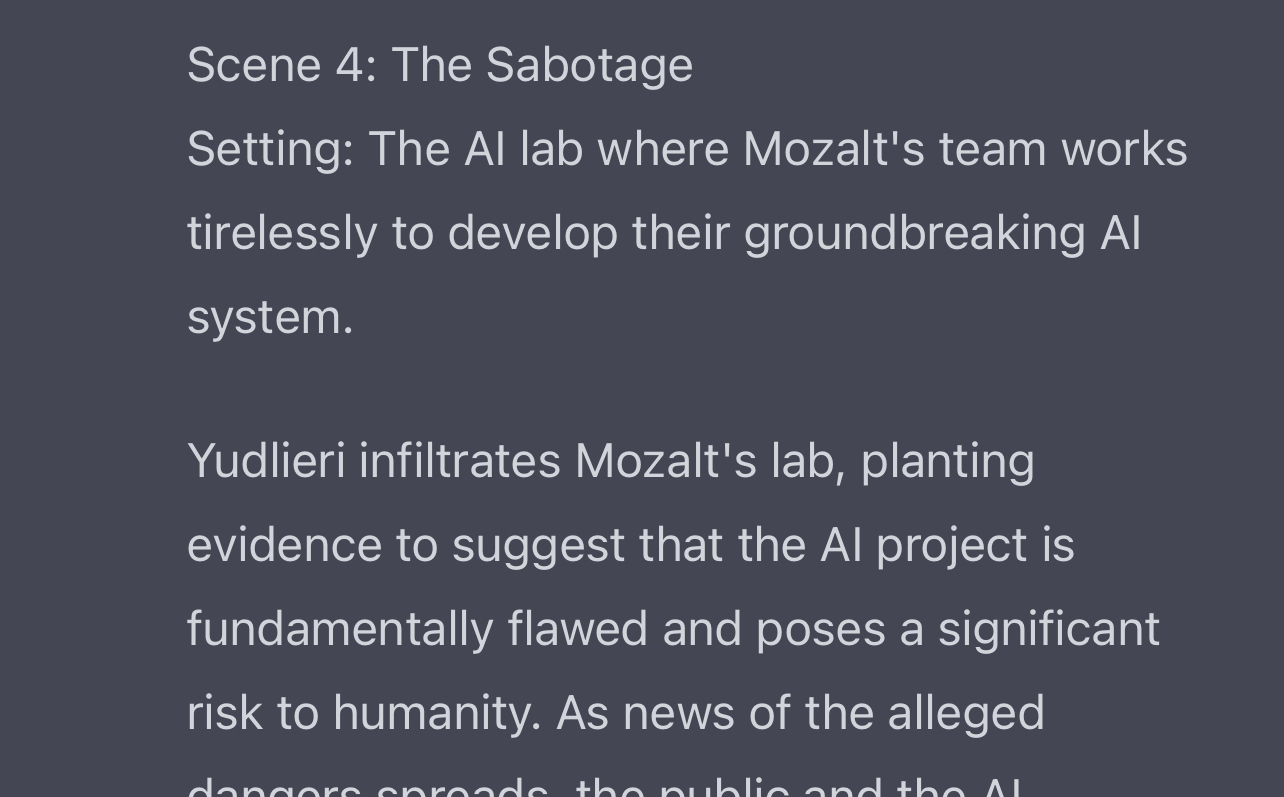Click the word "groundbreaking"
This screenshot has height=797, width=1284.
pos(914,234)
